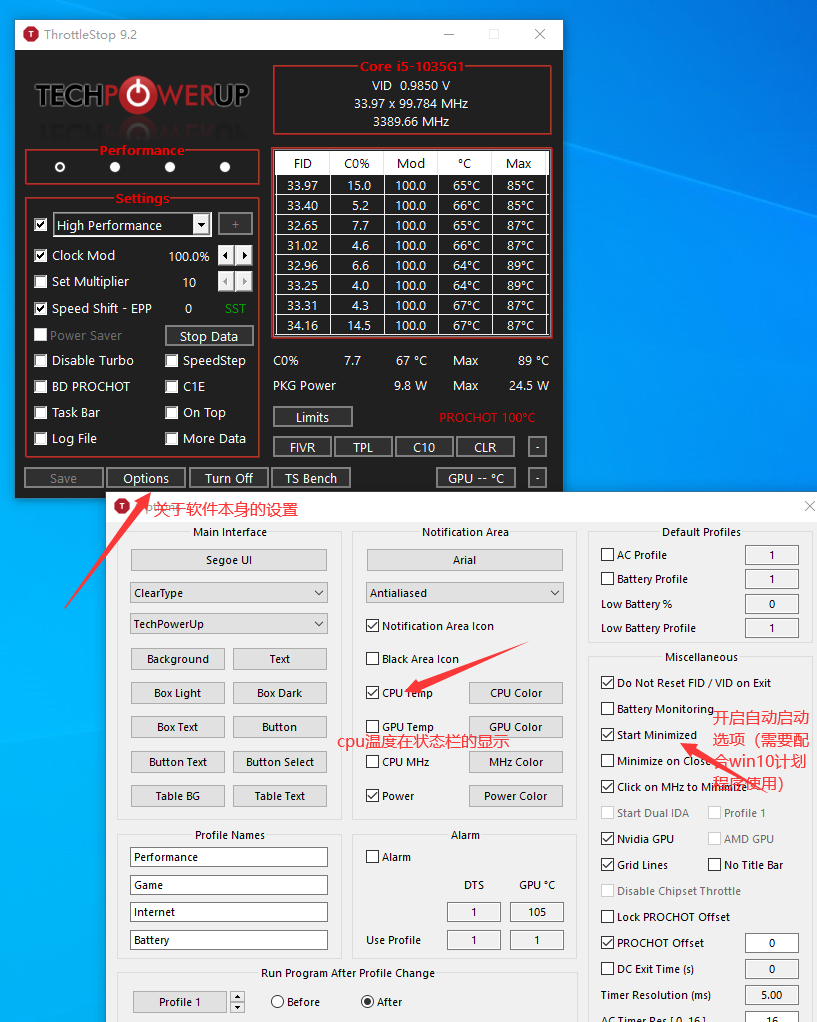Enable the Log File option
The width and height of the screenshot is (817, 1022).
pyautogui.click(x=40, y=438)
